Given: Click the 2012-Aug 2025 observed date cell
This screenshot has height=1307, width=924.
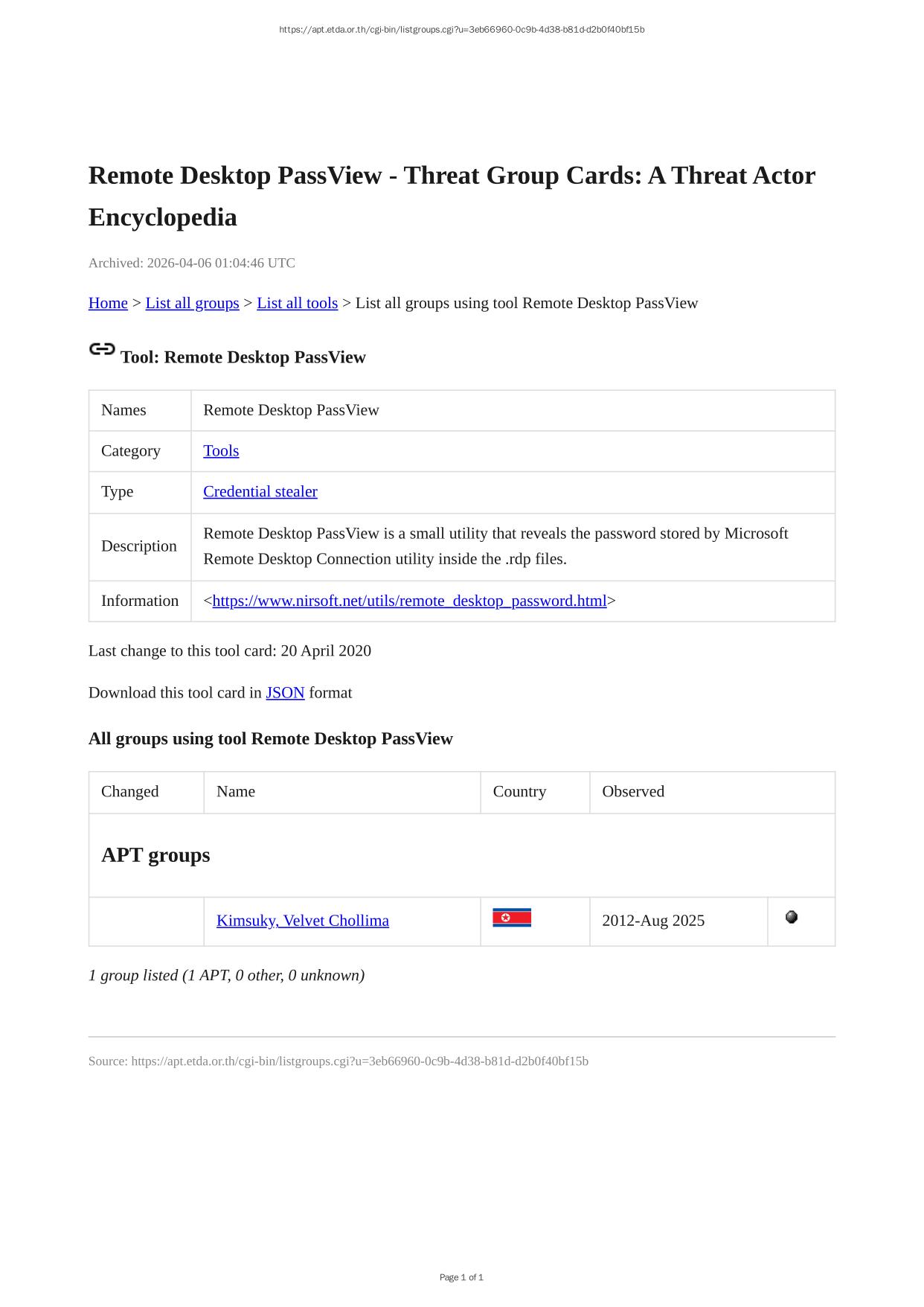Looking at the screenshot, I should (x=653, y=921).
